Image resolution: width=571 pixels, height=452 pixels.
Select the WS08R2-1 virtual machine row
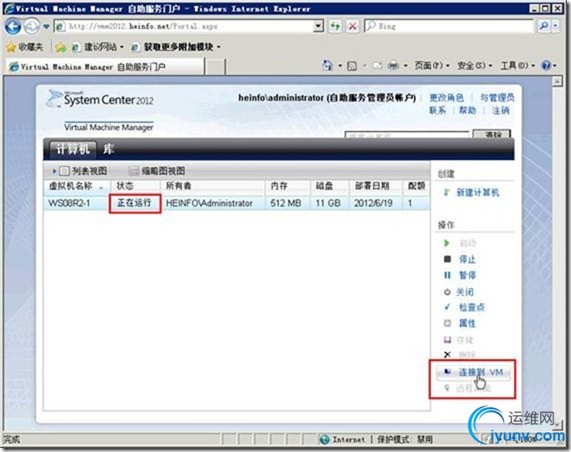click(237, 203)
